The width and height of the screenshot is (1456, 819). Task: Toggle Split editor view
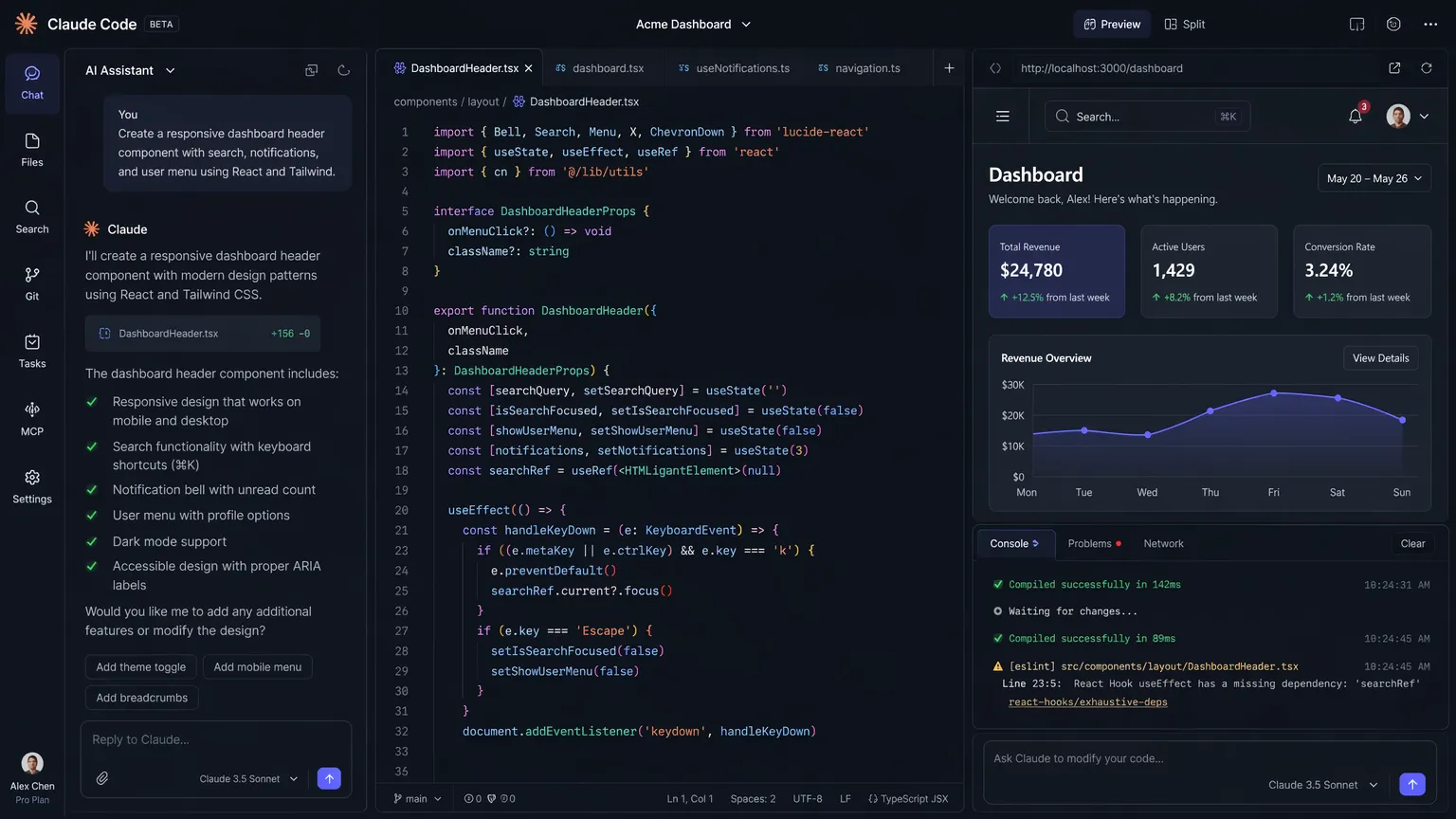(x=1183, y=24)
